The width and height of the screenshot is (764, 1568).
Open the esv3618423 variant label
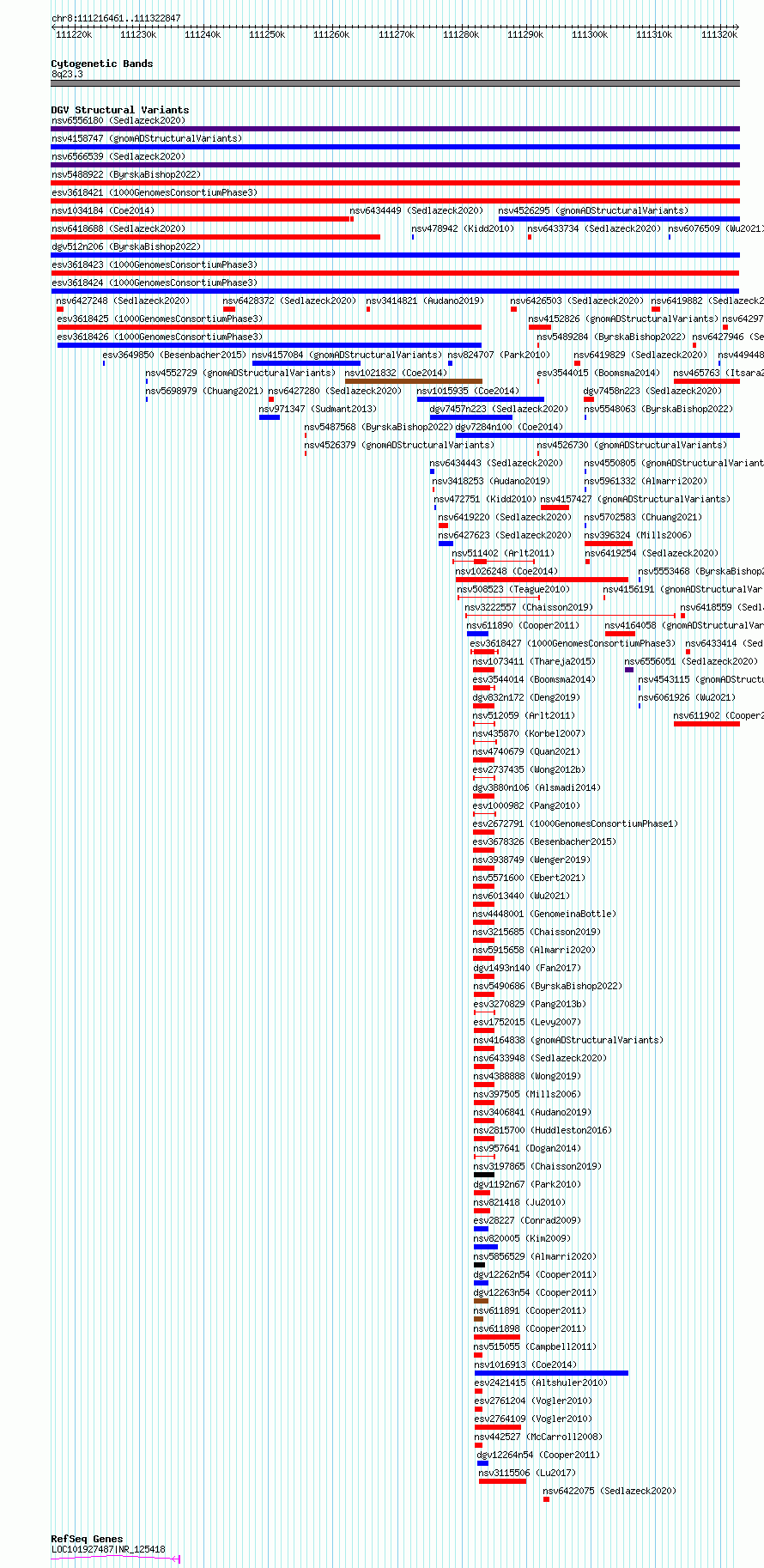[x=155, y=264]
